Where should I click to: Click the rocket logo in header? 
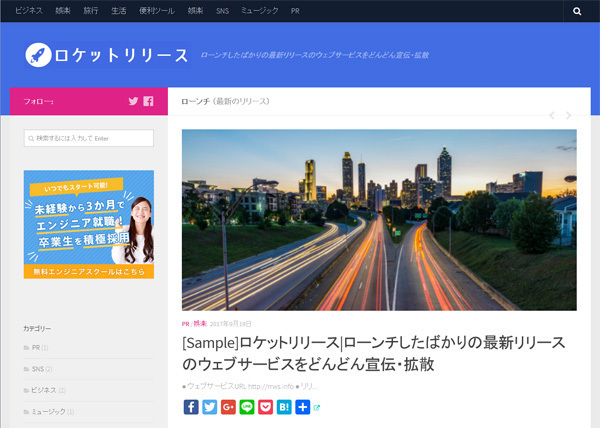[x=38, y=54]
